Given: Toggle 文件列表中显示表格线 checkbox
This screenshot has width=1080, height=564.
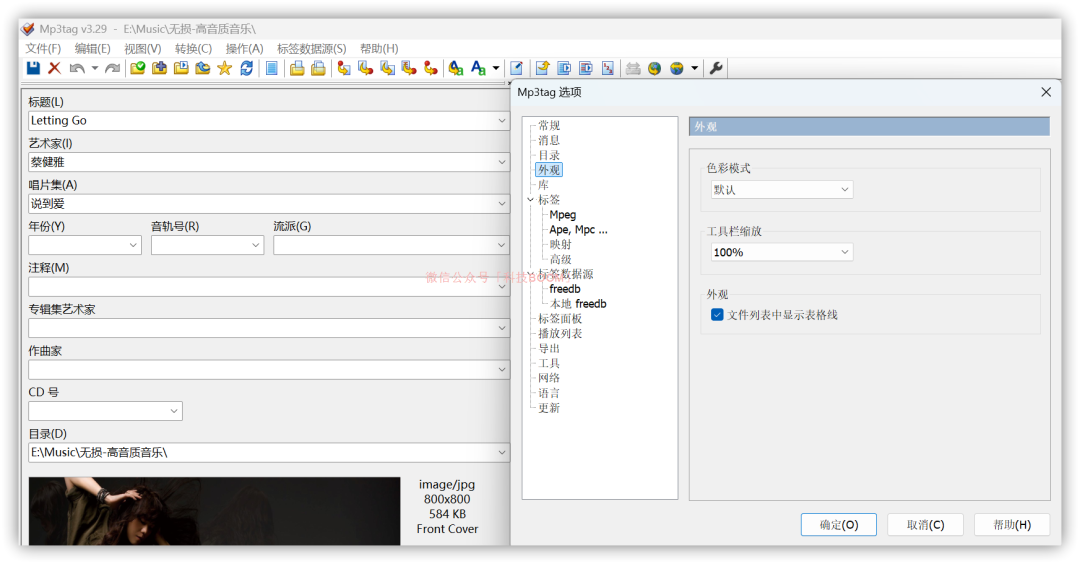Looking at the screenshot, I should 717,315.
